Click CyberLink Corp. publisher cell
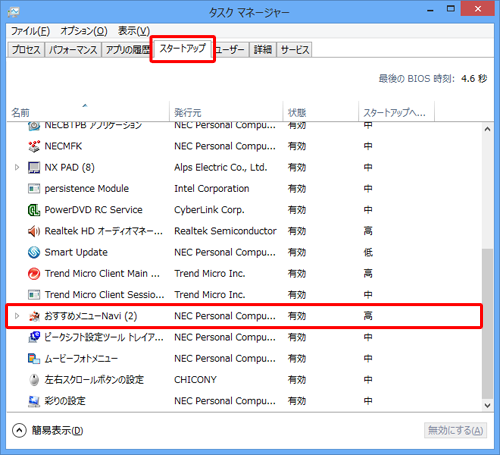Viewport: 500px width, 455px height. [x=209, y=210]
